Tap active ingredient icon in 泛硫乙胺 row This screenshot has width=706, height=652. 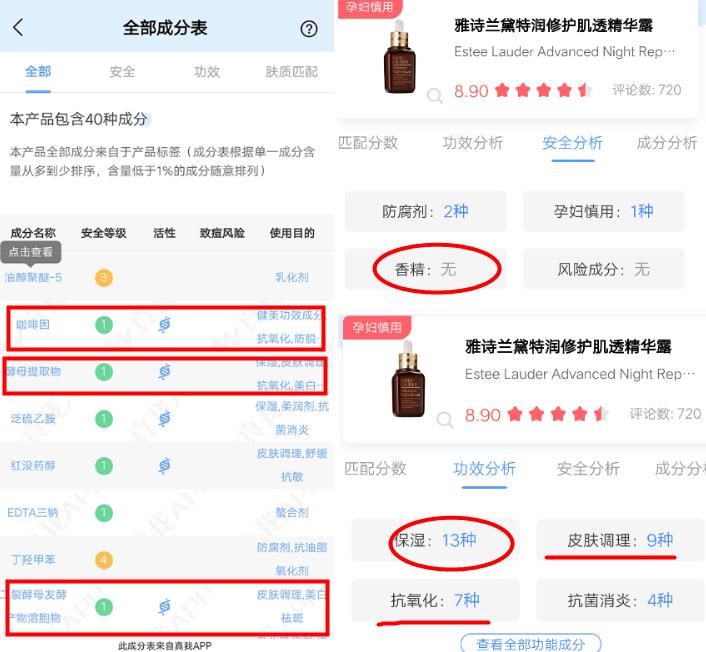coord(165,419)
